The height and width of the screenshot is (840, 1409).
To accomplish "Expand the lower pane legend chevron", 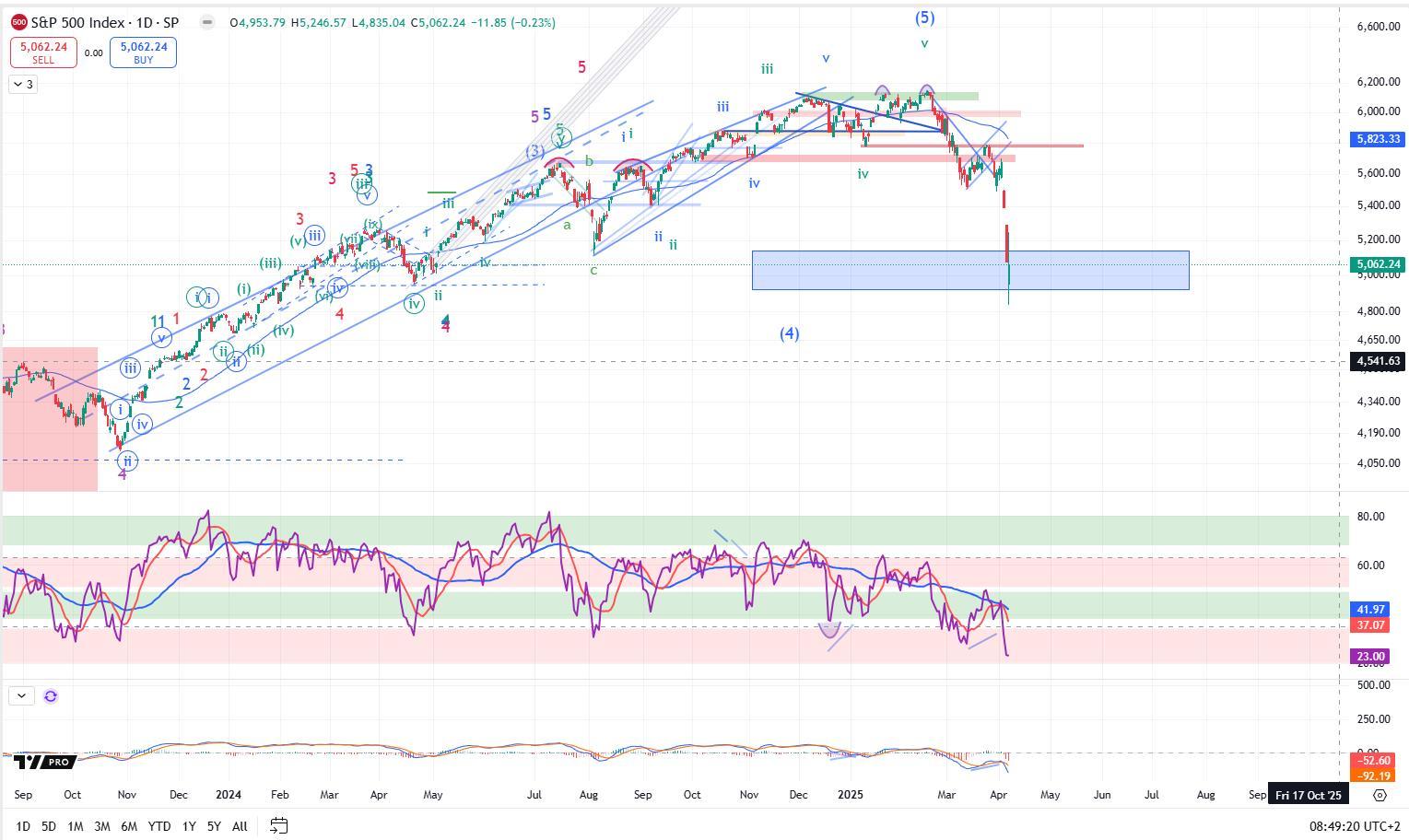I will tap(20, 696).
